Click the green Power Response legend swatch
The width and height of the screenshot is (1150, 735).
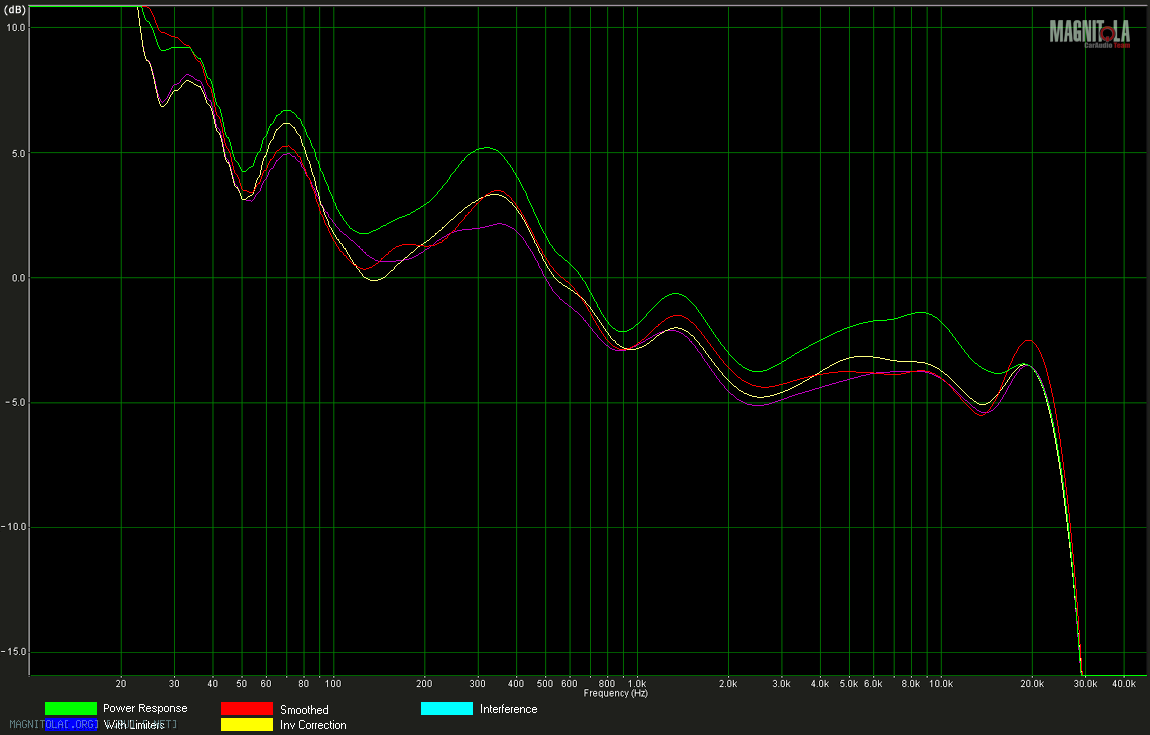pyautogui.click(x=70, y=708)
